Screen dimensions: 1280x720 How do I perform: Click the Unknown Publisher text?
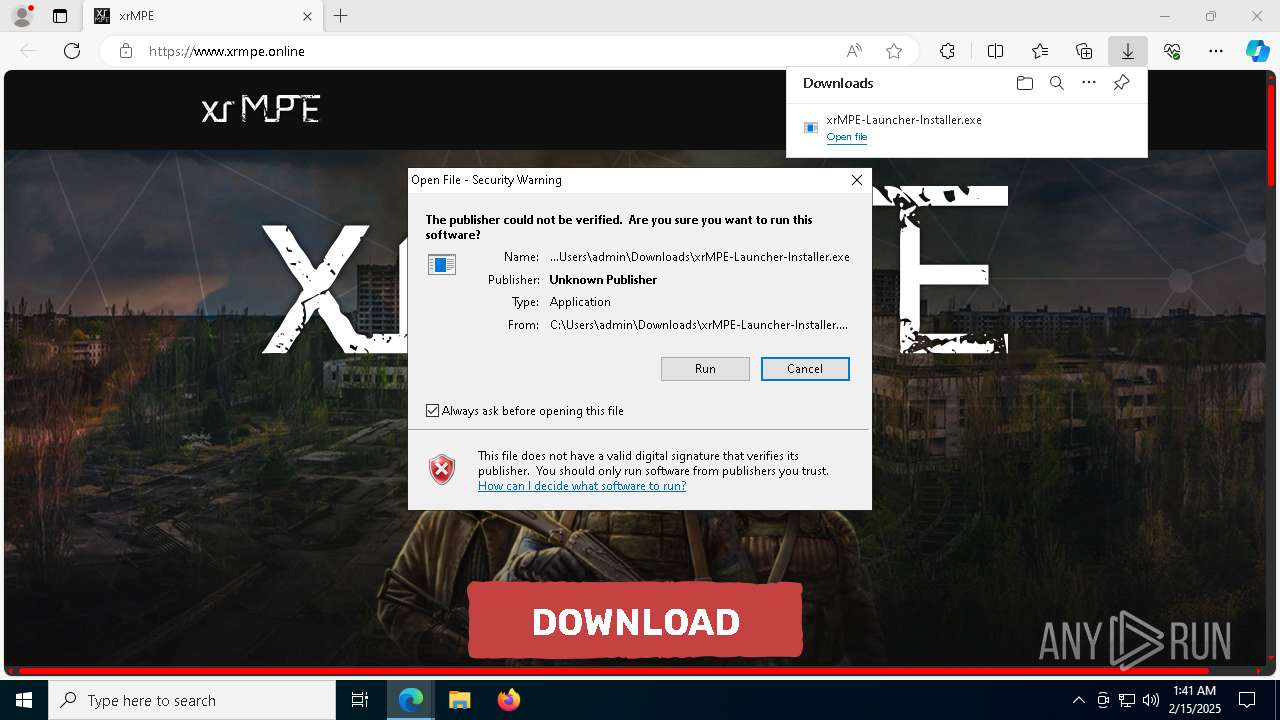tap(603, 280)
